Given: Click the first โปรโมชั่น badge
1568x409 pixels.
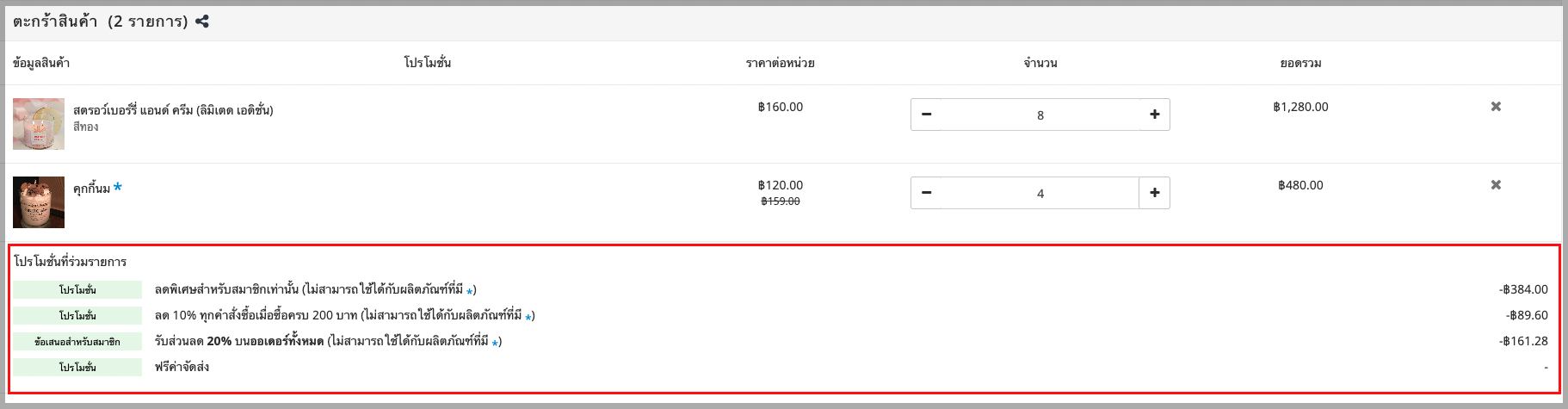Looking at the screenshot, I should tap(77, 289).
